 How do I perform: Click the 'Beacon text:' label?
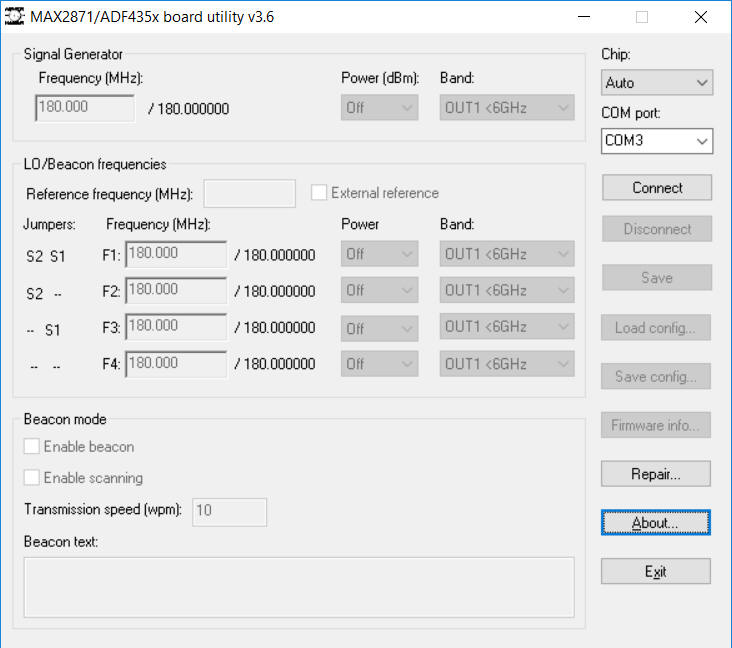point(61,542)
